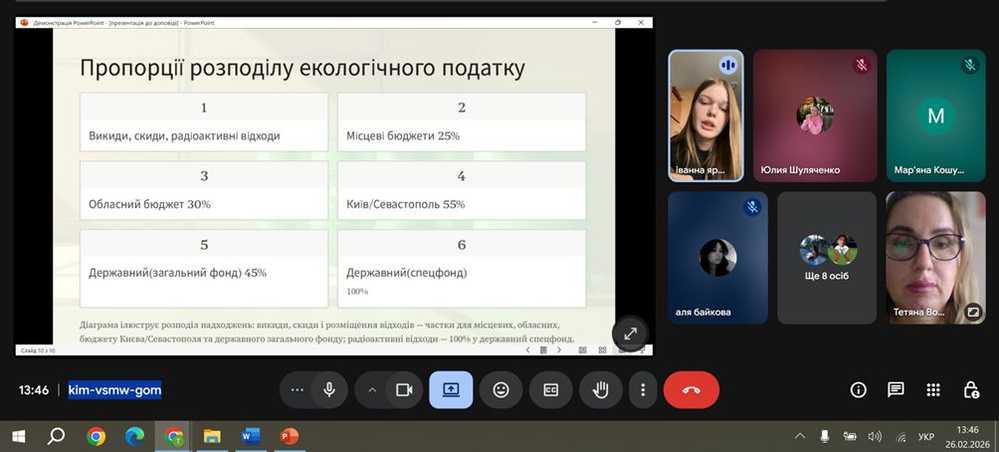The width and height of the screenshot is (999, 452).
Task: Select the meeting code kim-vsmw-gom
Action: point(115,390)
